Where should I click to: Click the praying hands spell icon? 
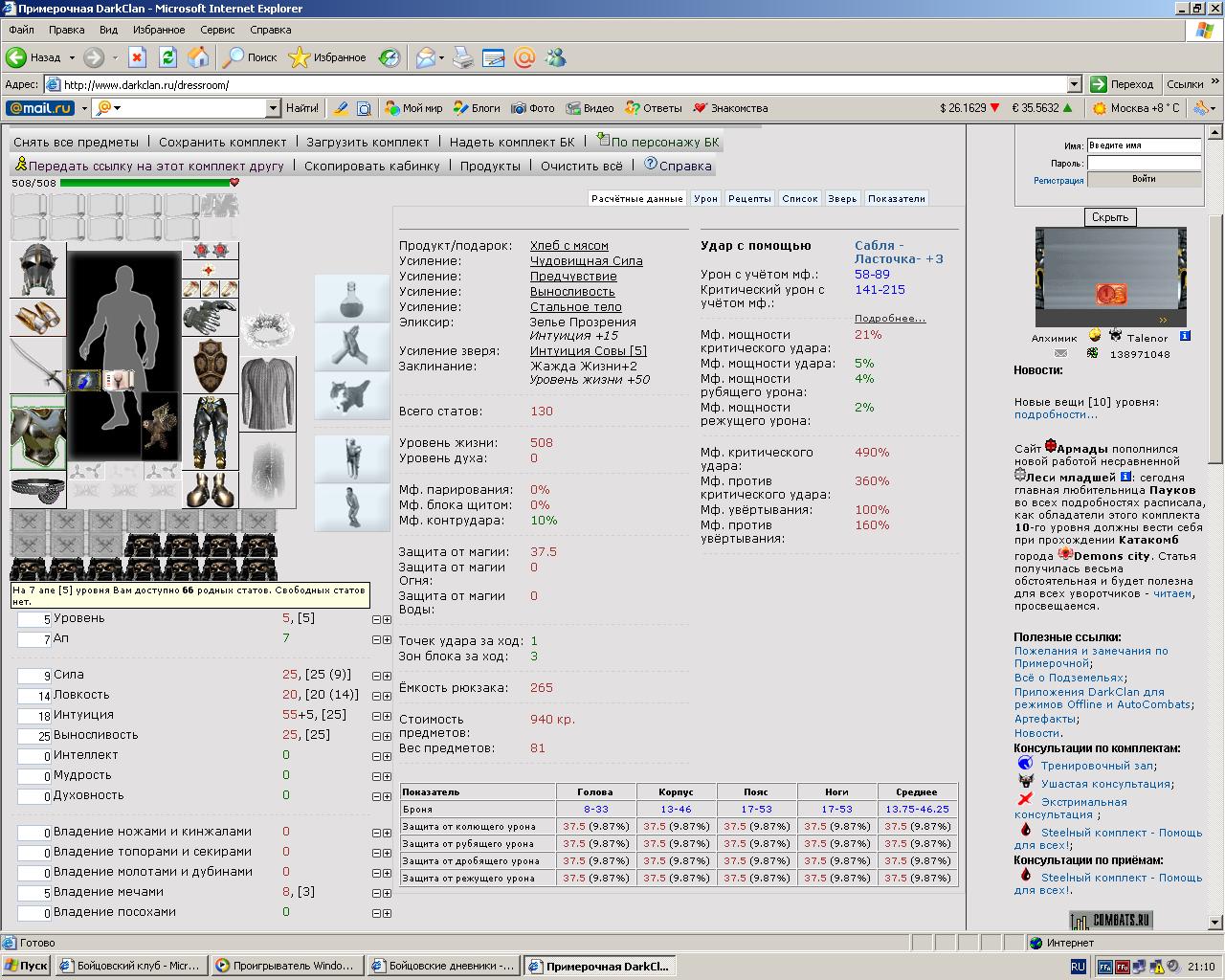352,346
